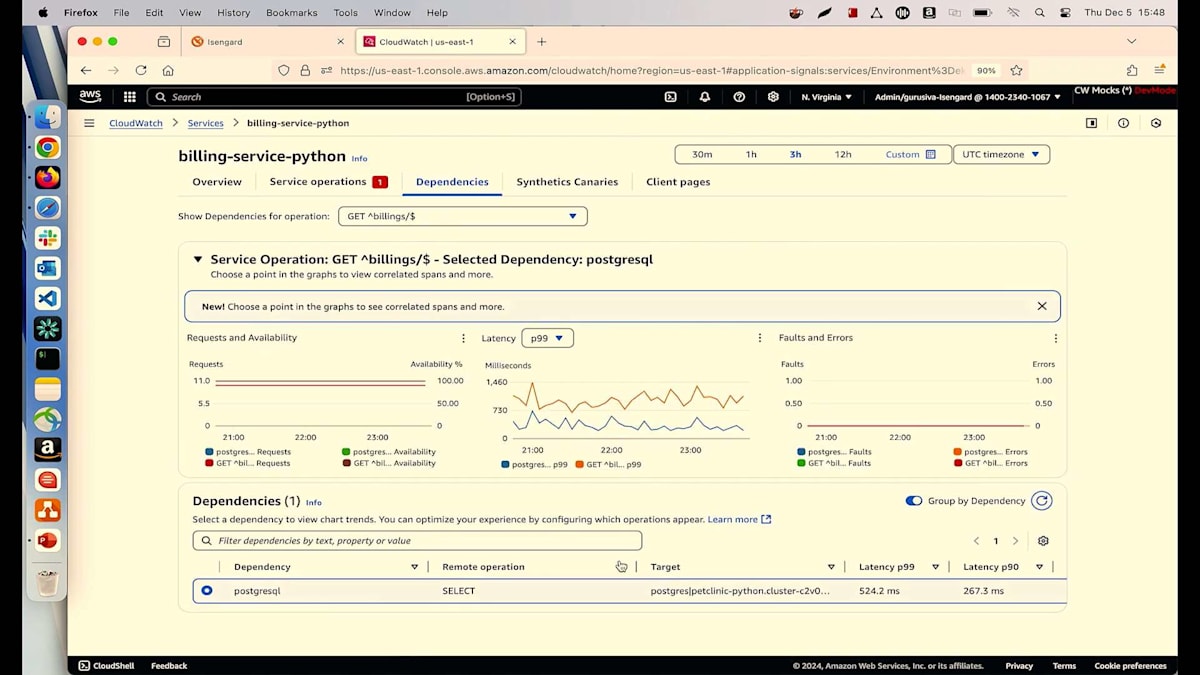Screen dimensions: 1200x675
Task: Switch to Service operations tab
Action: [328, 182]
